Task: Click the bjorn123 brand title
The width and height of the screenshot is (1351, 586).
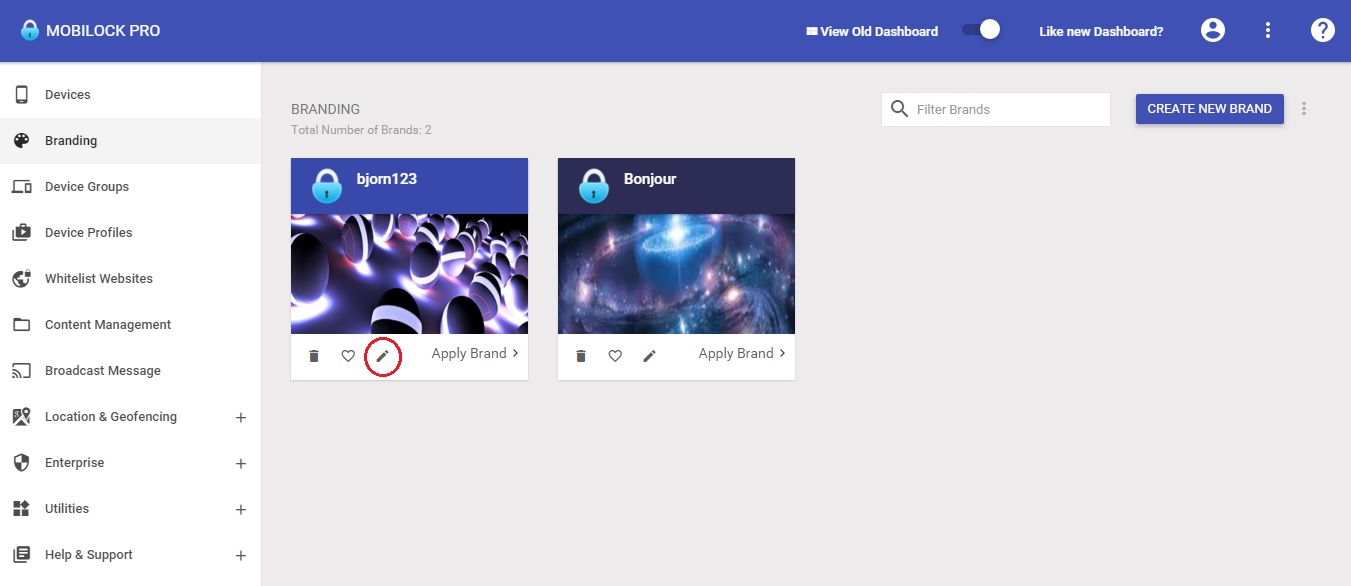Action: (386, 180)
